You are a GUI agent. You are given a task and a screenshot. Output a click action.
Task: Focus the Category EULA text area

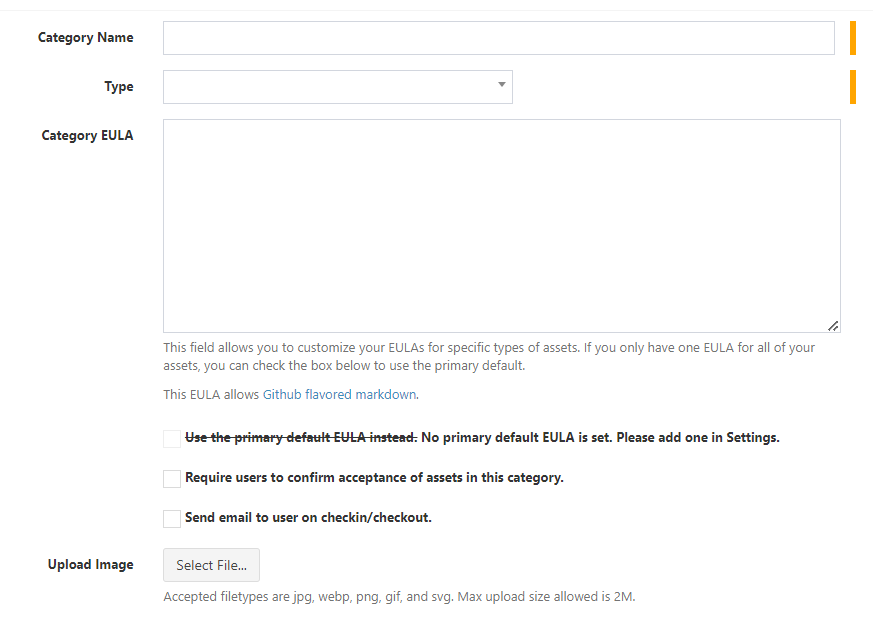click(x=500, y=225)
